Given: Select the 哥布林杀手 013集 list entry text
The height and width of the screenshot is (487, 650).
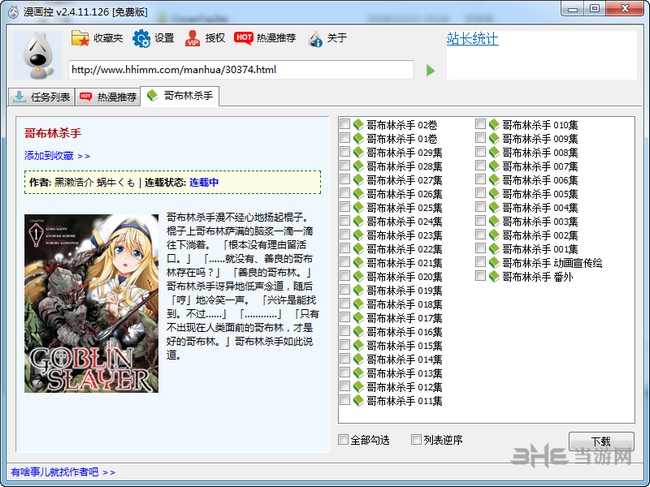Looking at the screenshot, I should pos(404,373).
